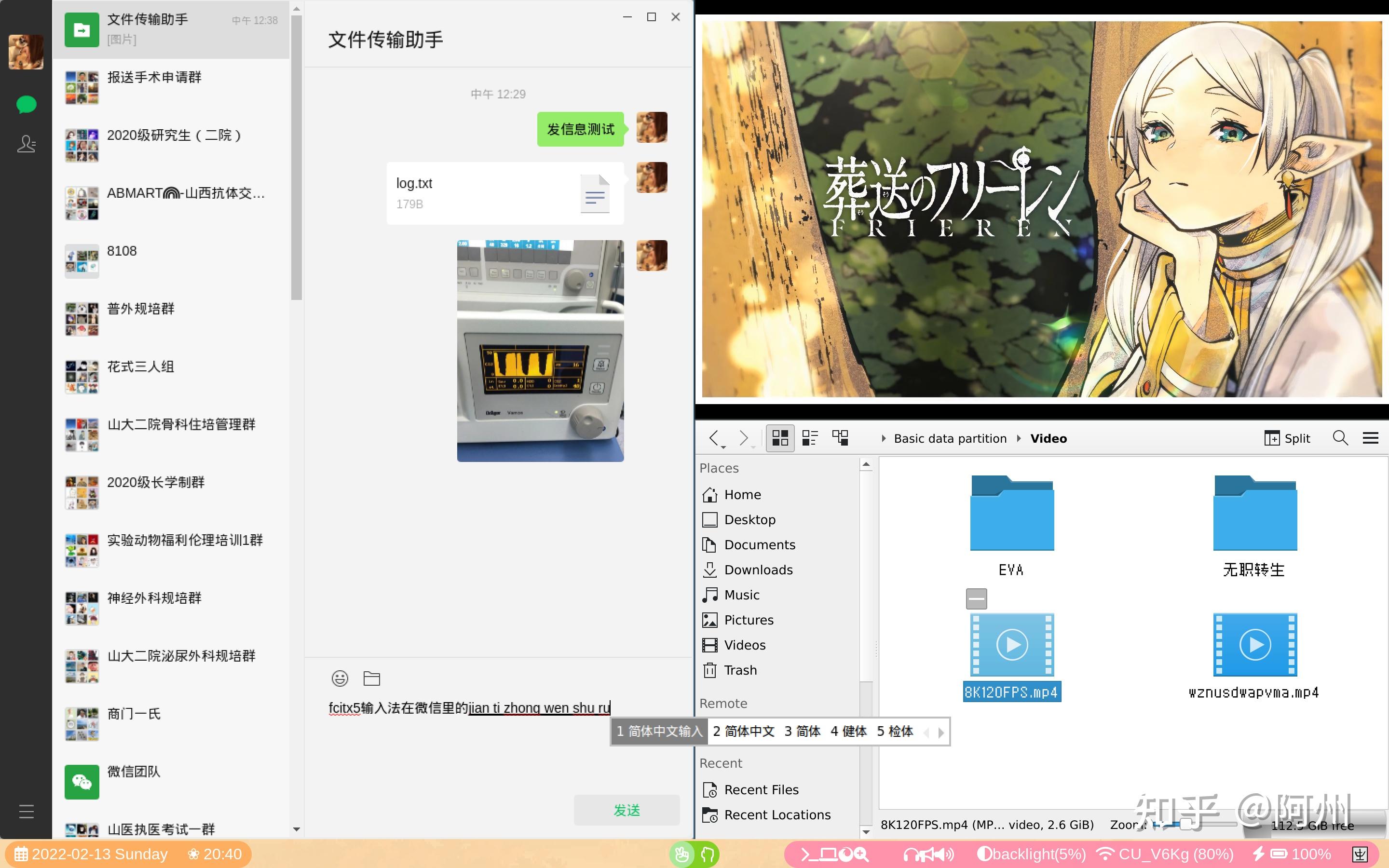Click Video in the breadcrumb path
Image resolution: width=1389 pixels, height=868 pixels.
[x=1048, y=438]
